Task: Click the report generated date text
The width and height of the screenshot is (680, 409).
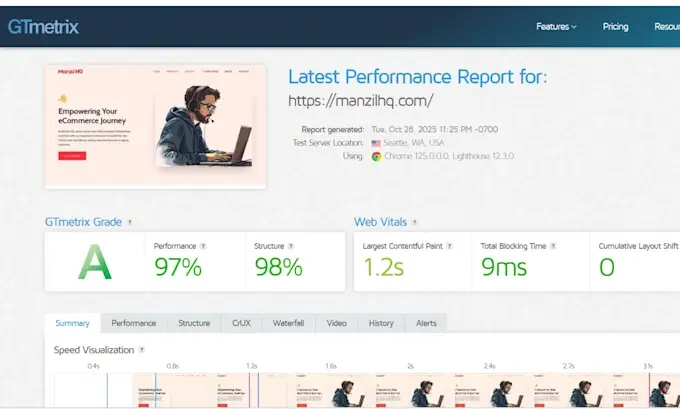Action: (x=435, y=129)
